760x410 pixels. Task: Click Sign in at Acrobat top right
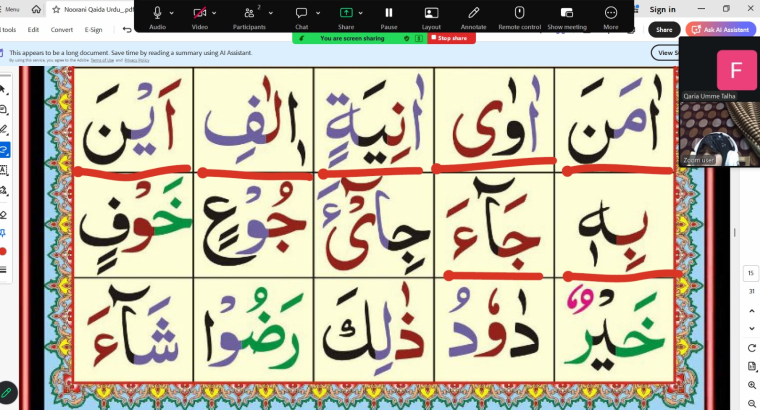pyautogui.click(x=662, y=9)
